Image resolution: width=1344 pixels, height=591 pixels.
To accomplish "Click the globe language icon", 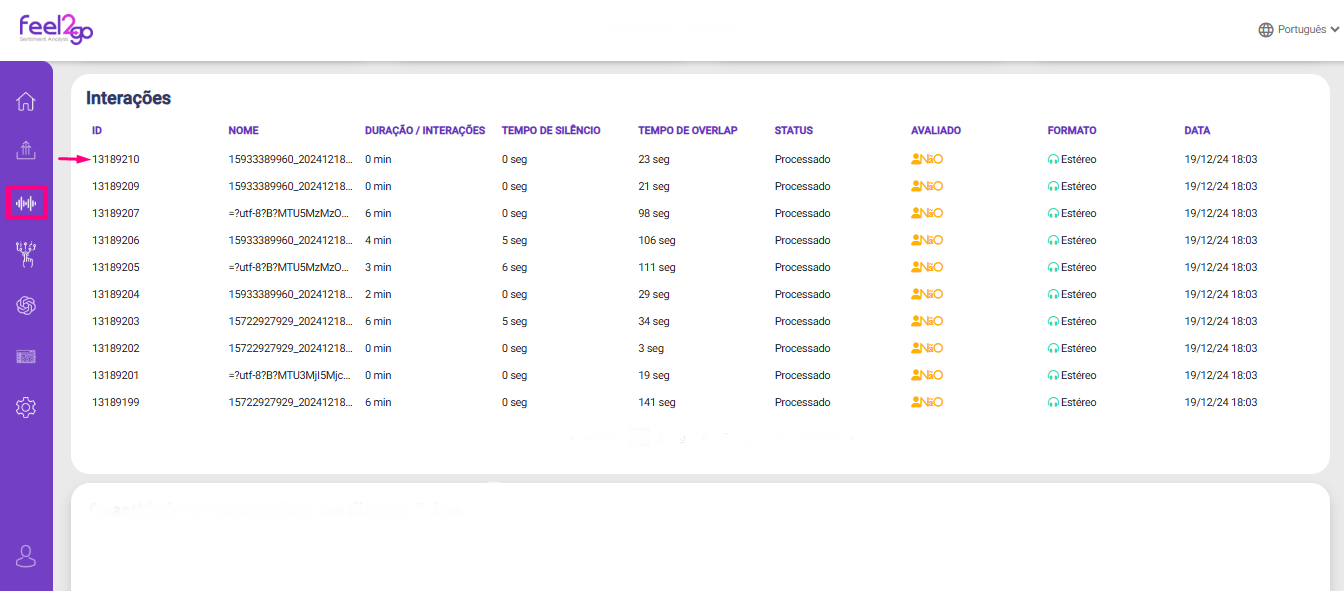I will (x=1266, y=30).
